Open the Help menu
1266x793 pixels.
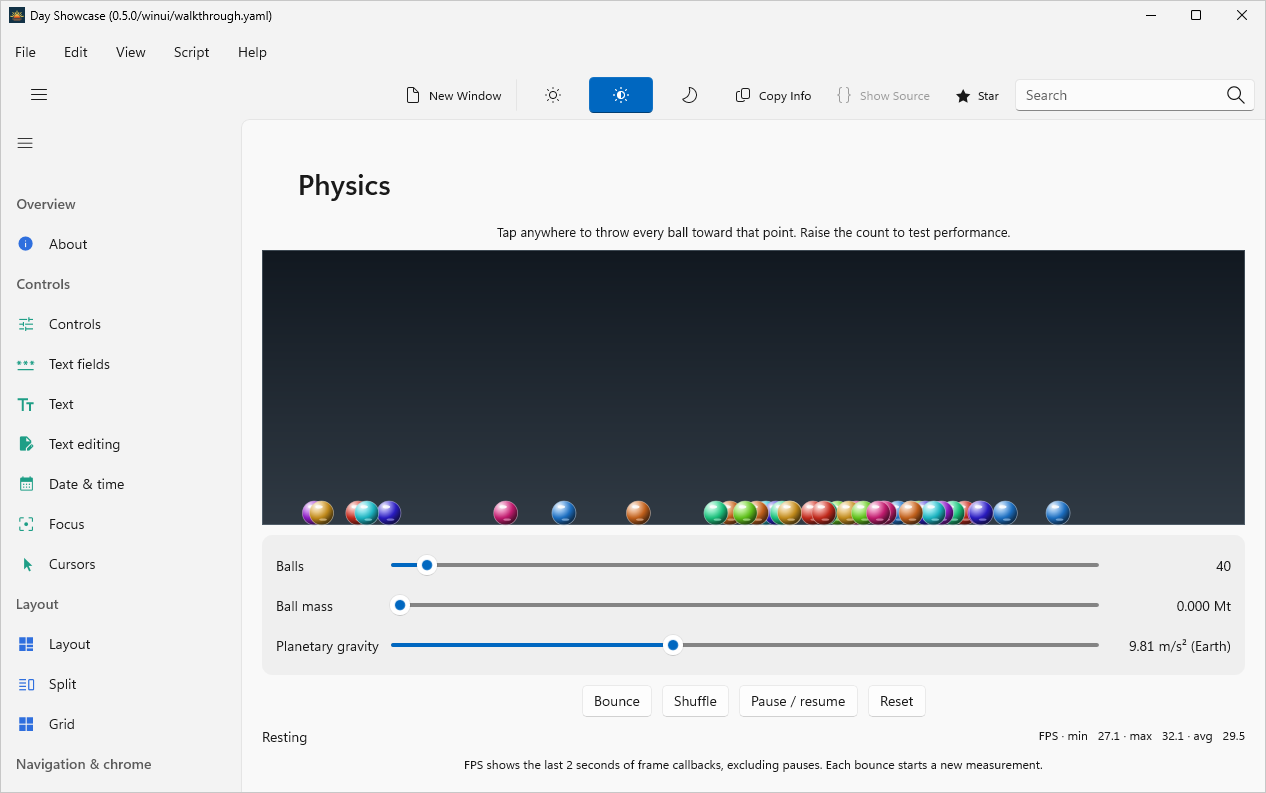[x=252, y=52]
